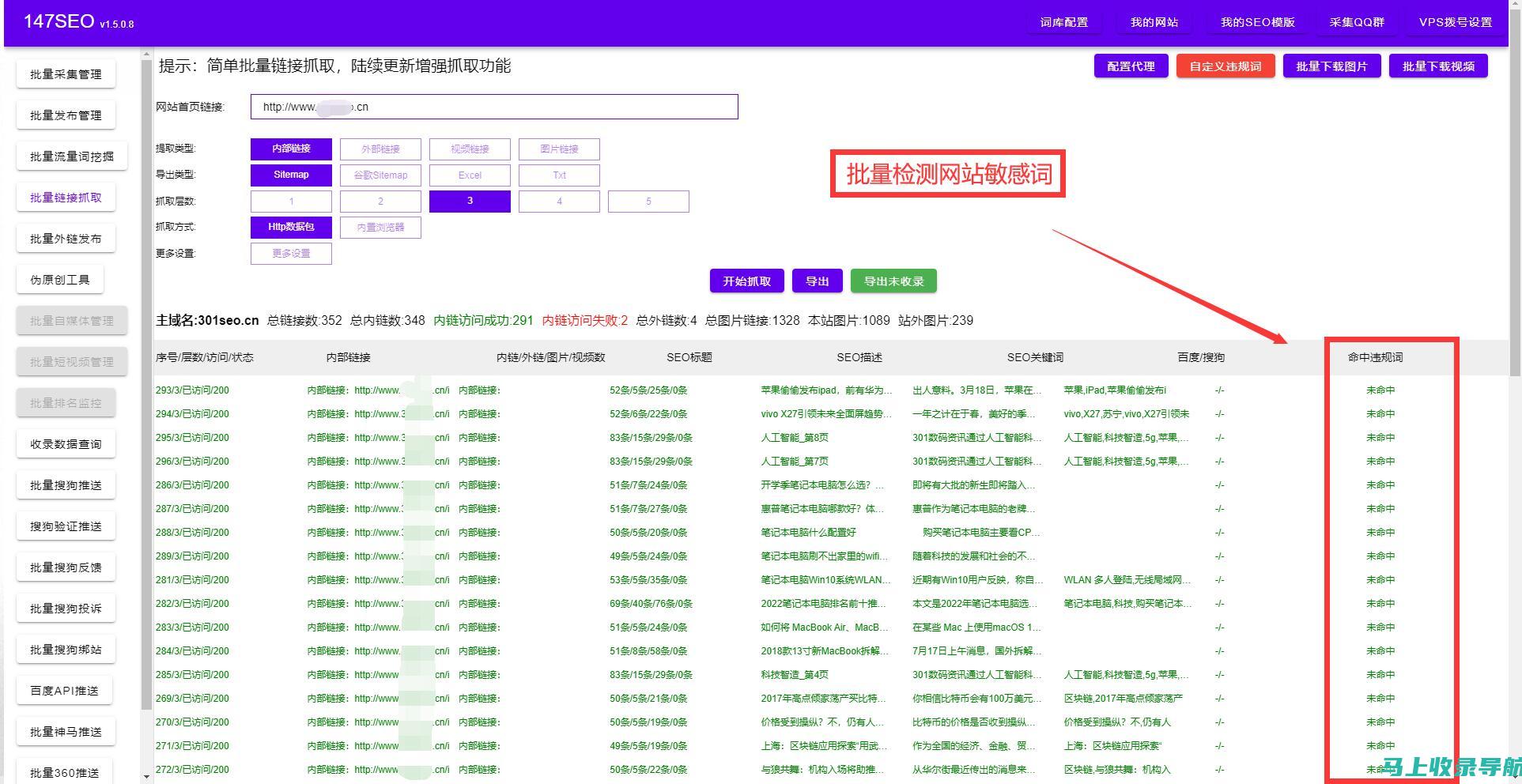Click 开始抓取 to start crawling

(x=746, y=281)
